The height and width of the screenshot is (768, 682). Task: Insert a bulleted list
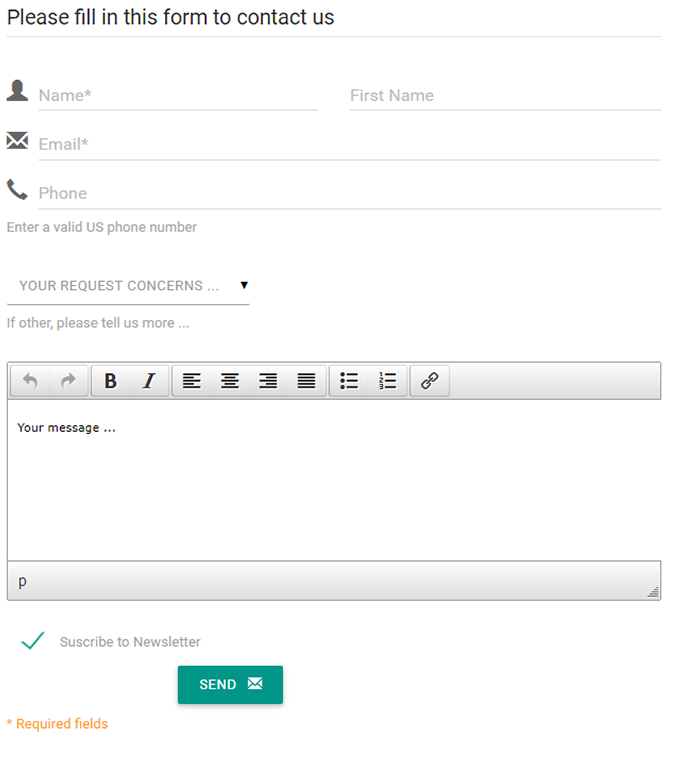click(349, 381)
